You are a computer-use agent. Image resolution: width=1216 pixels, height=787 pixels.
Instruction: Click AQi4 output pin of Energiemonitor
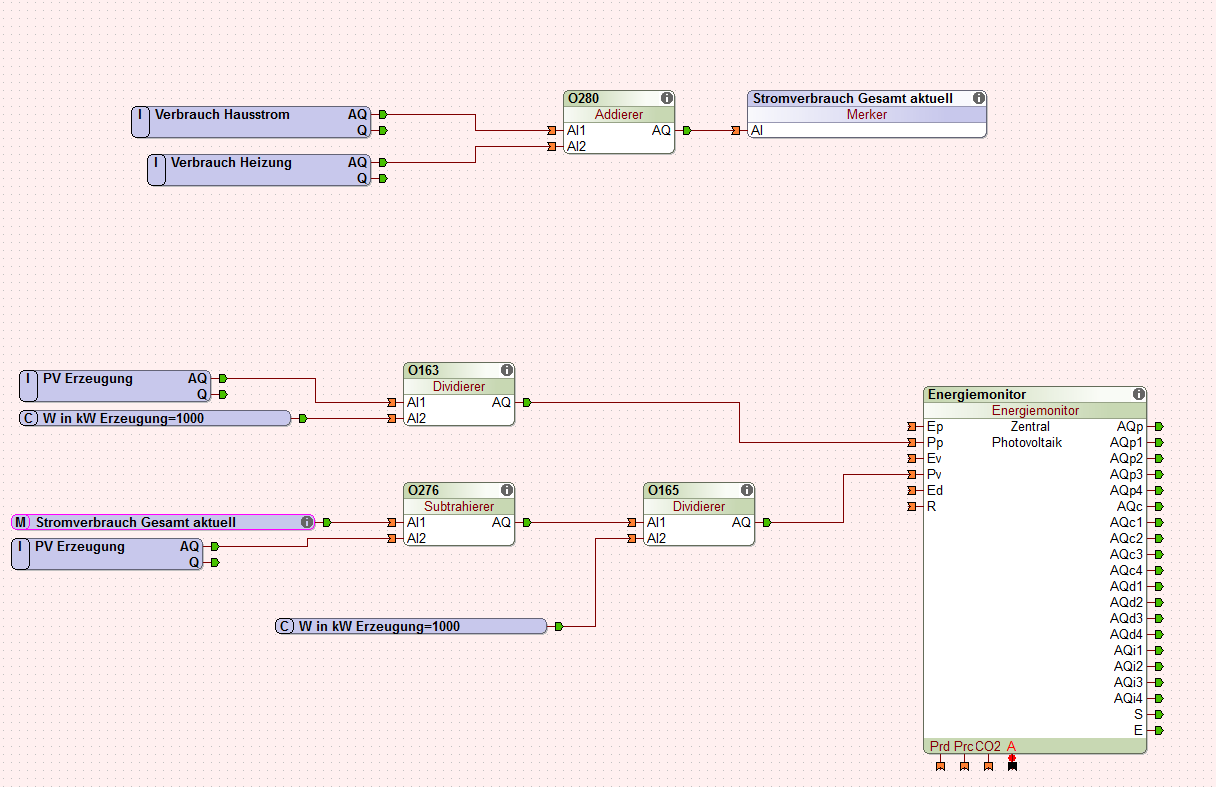click(1157, 698)
